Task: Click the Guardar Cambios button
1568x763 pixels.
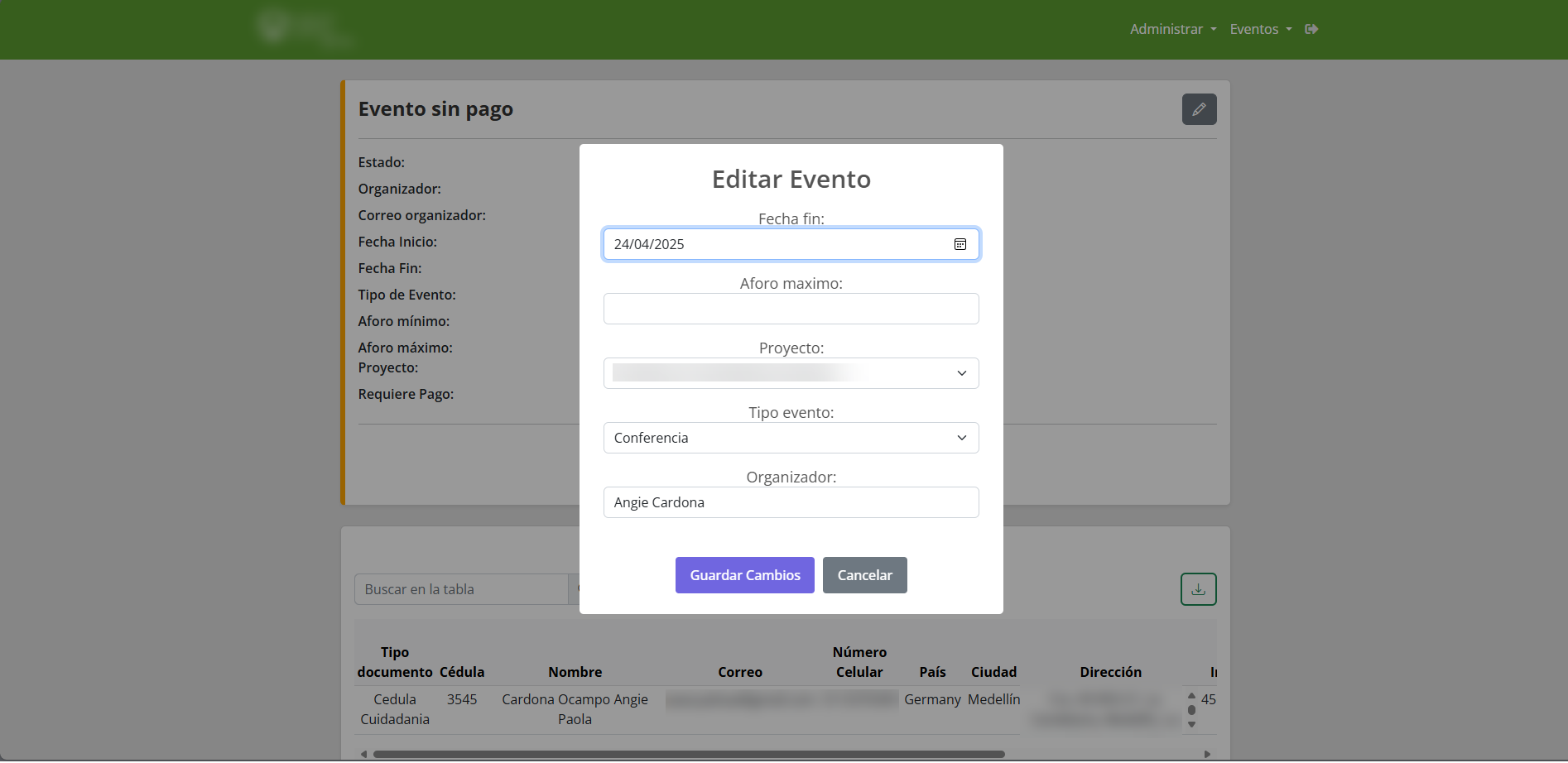Action: (x=744, y=575)
